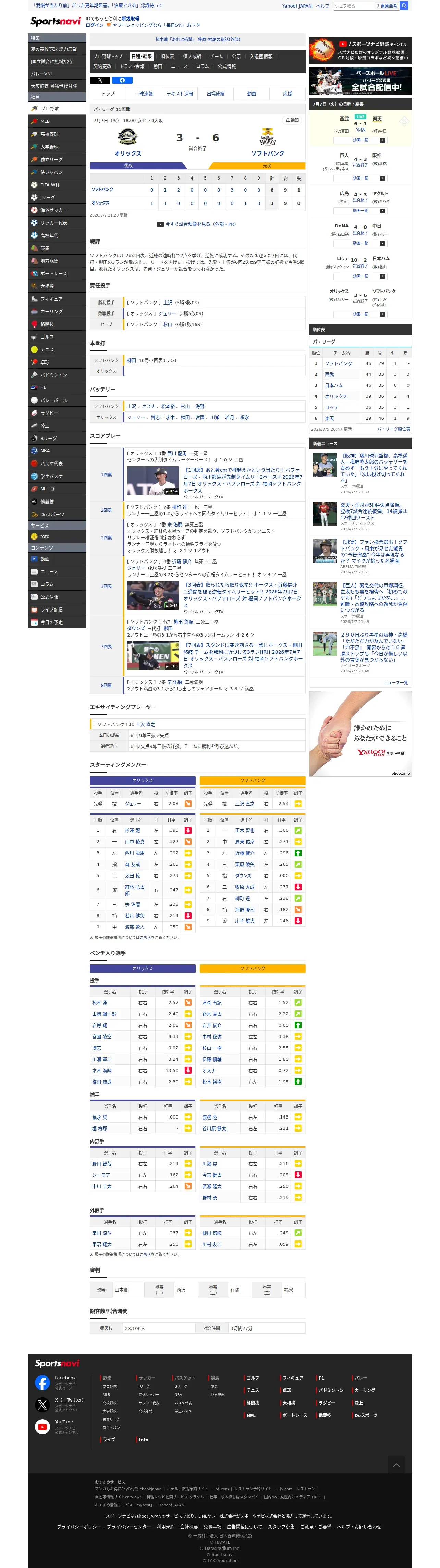Go to 大学野球 from the sidebar
The image size is (440, 1568).
57,147
